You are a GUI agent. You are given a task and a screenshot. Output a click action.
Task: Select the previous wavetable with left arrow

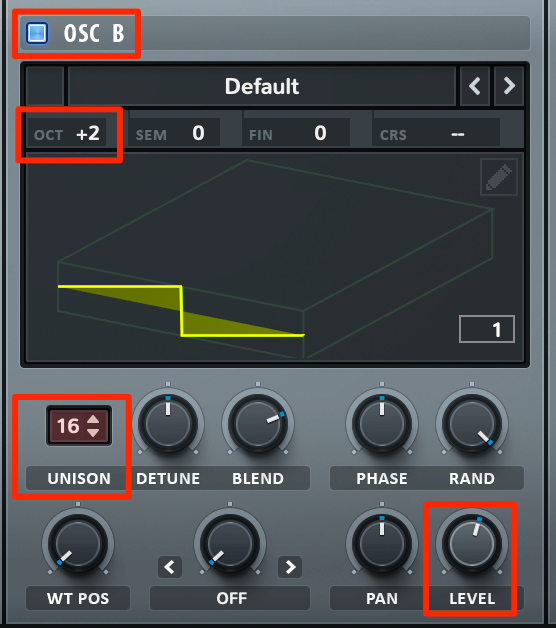tap(475, 86)
